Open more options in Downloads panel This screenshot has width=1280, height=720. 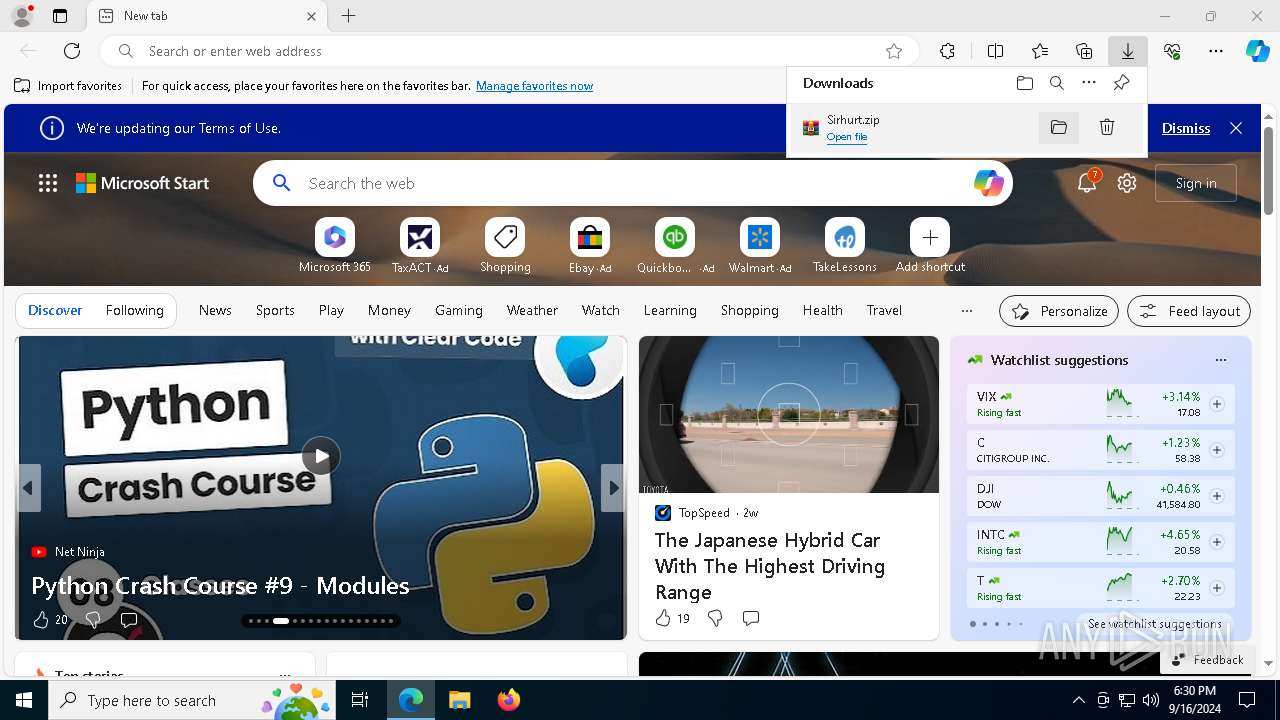click(1089, 83)
